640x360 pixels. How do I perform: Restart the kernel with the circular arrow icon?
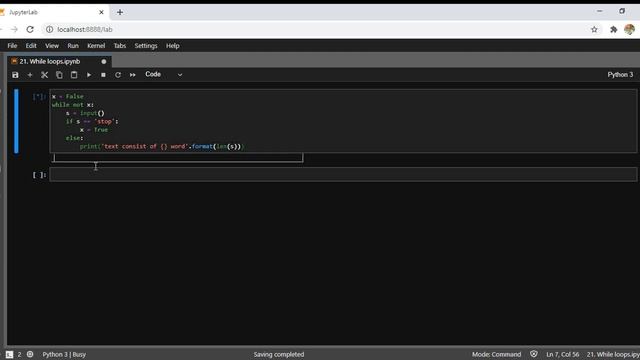point(118,75)
